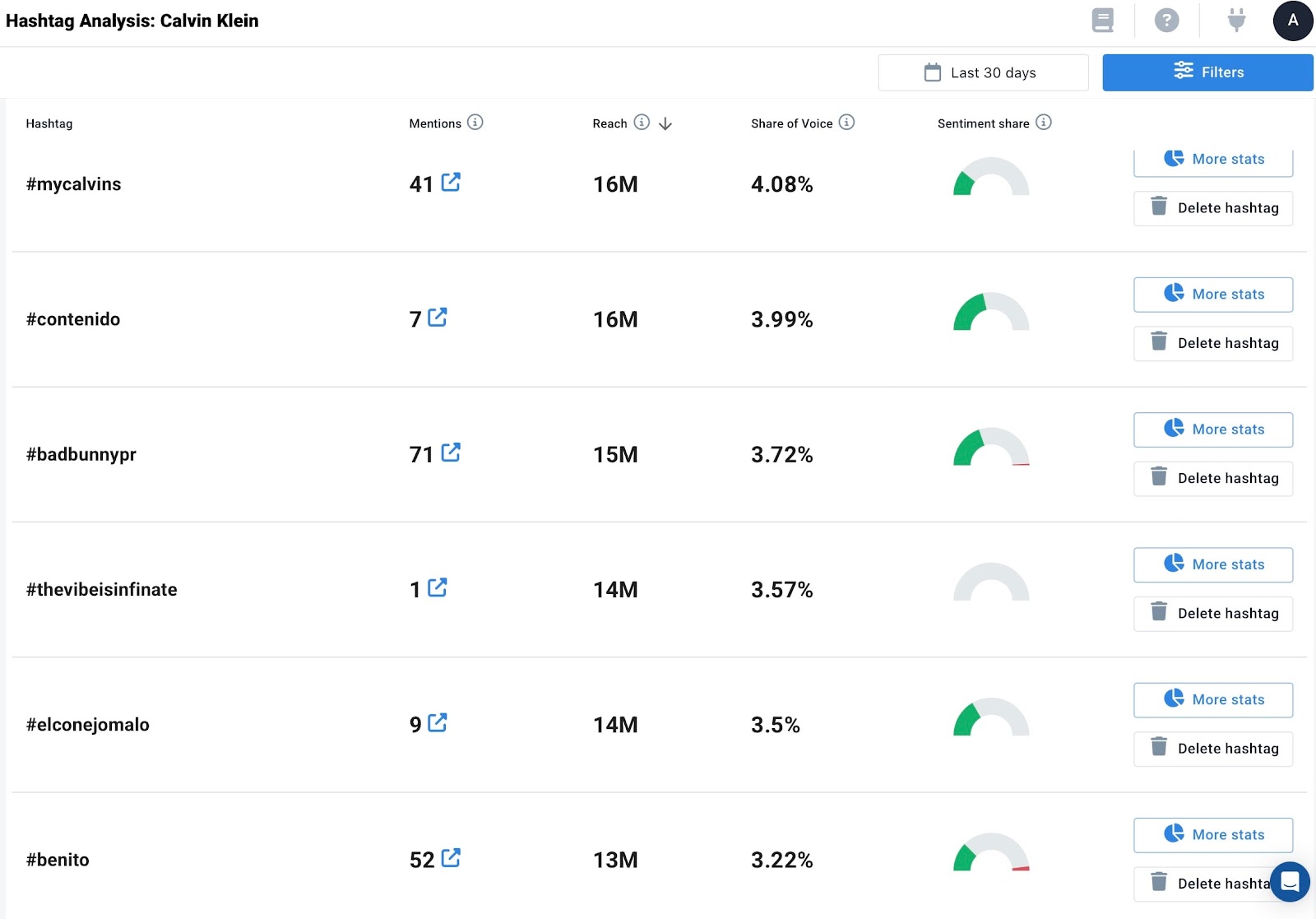Click the 4.08% share of voice value
Image resolution: width=1316 pixels, height=919 pixels.
[781, 184]
